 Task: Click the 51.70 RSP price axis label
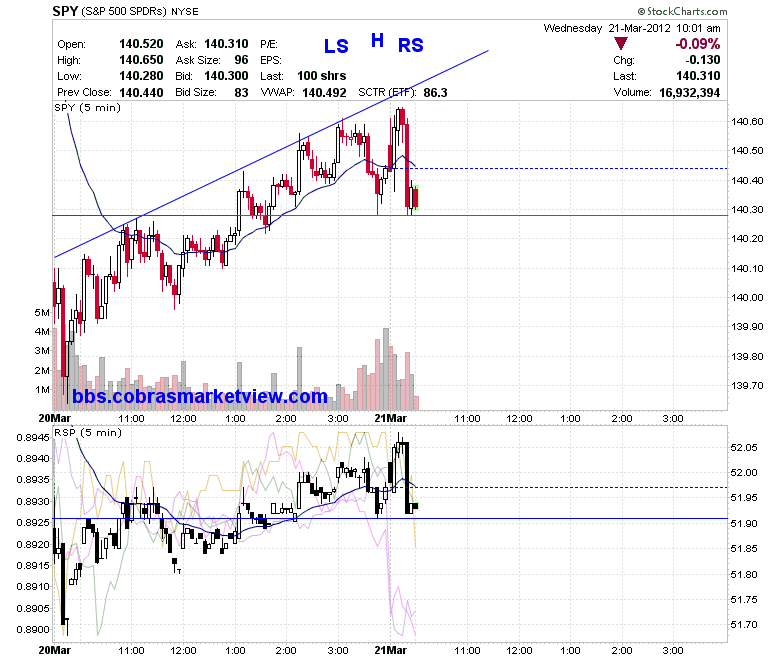tap(744, 625)
